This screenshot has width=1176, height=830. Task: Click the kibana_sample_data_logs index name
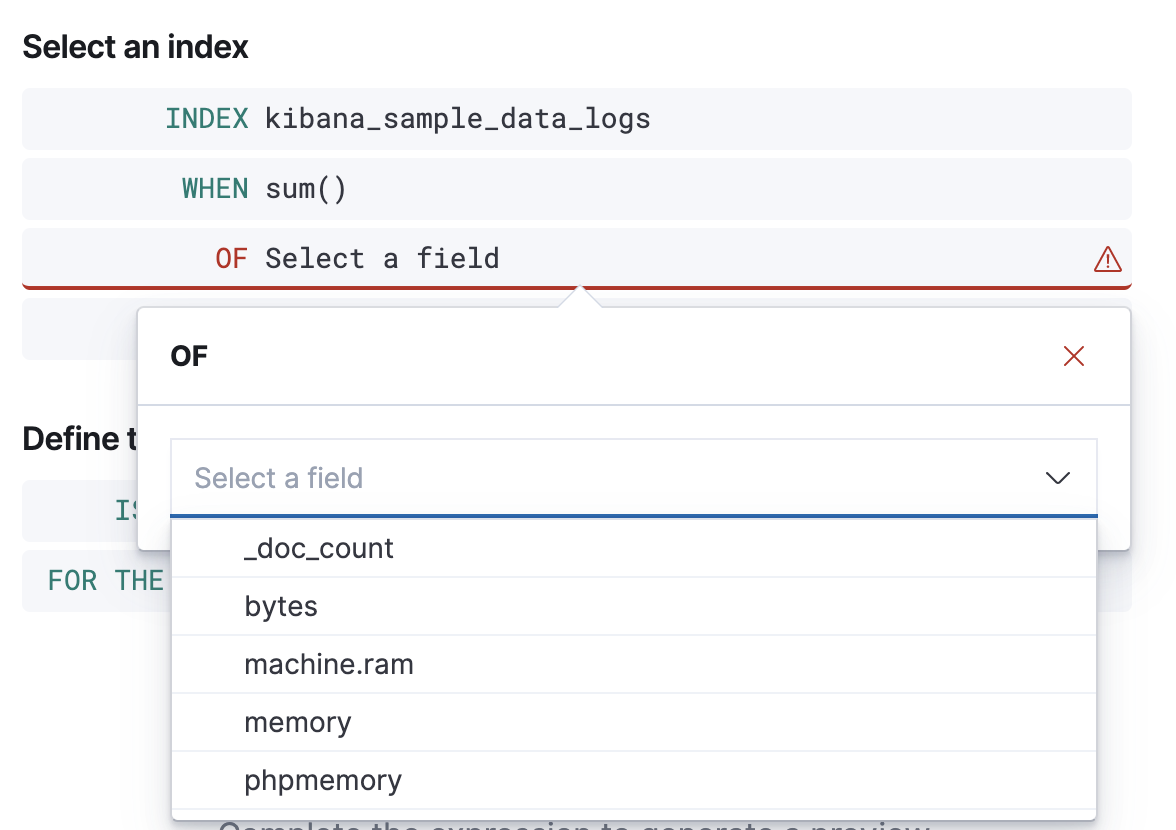pyautogui.click(x=458, y=119)
